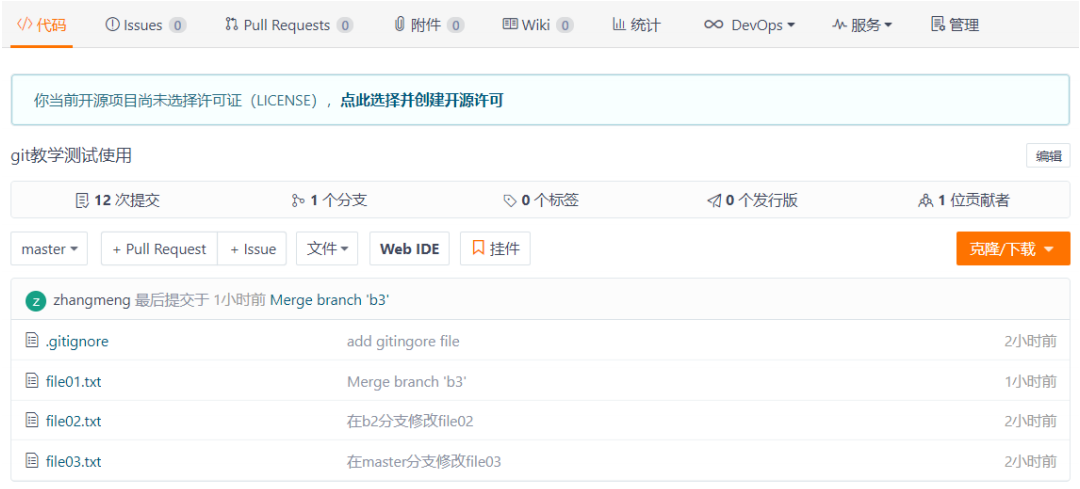
Task: Switch to the Issues tab
Action: (145, 25)
